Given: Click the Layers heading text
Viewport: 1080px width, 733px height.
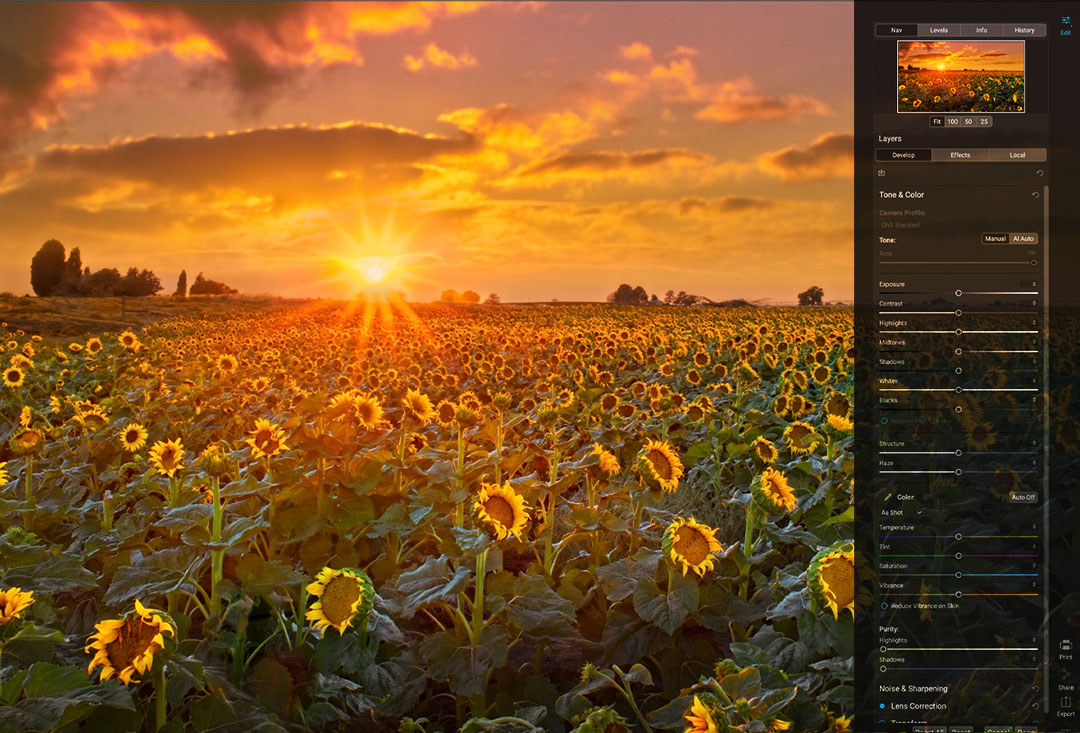Looking at the screenshot, I should (890, 138).
